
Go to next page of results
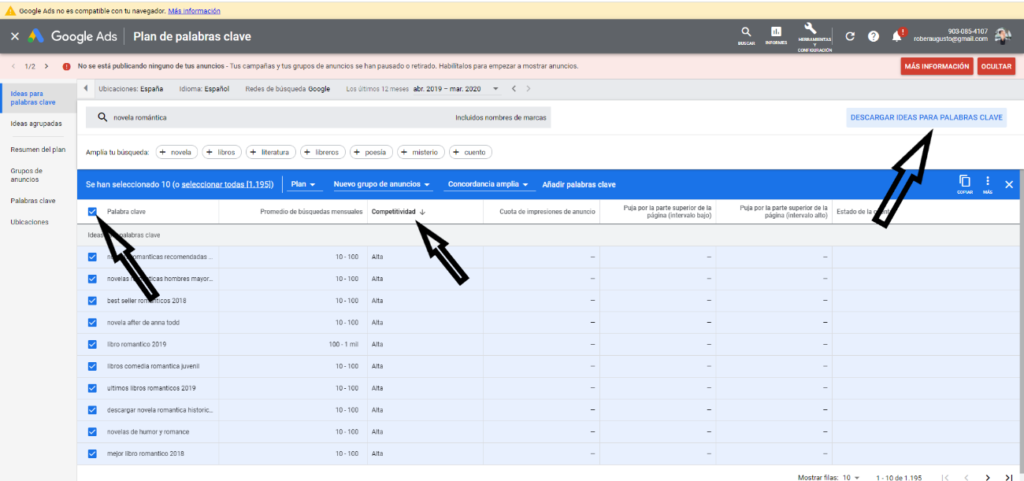point(988,477)
